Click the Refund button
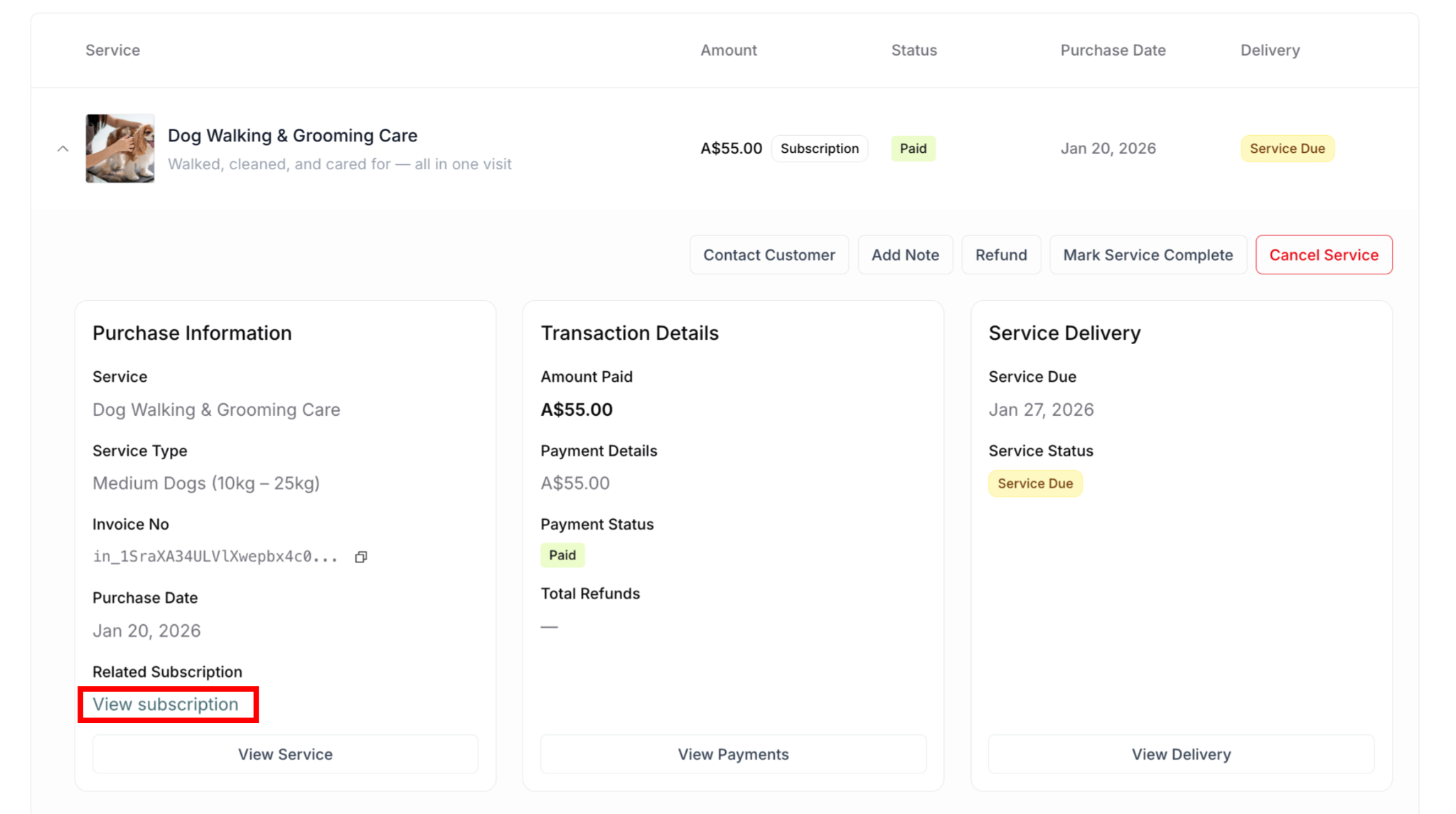This screenshot has height=814, width=1456. point(1000,255)
